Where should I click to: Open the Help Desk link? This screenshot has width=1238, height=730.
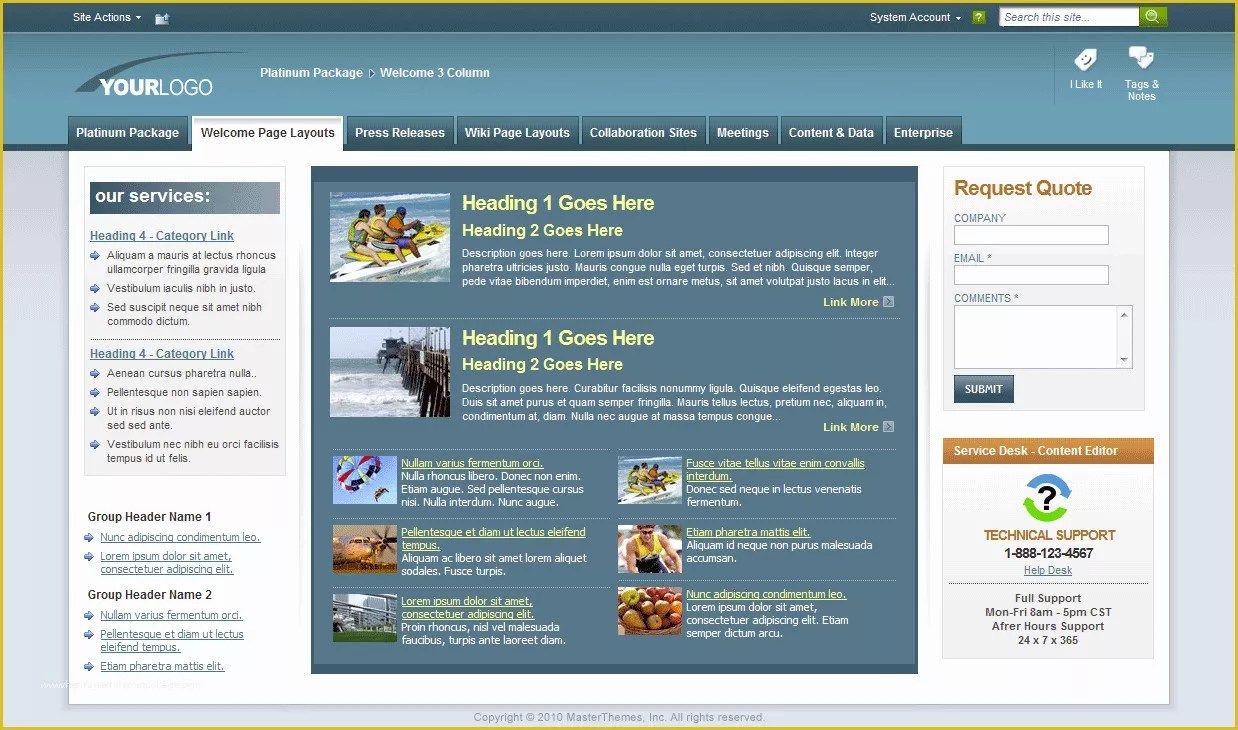coord(1047,570)
